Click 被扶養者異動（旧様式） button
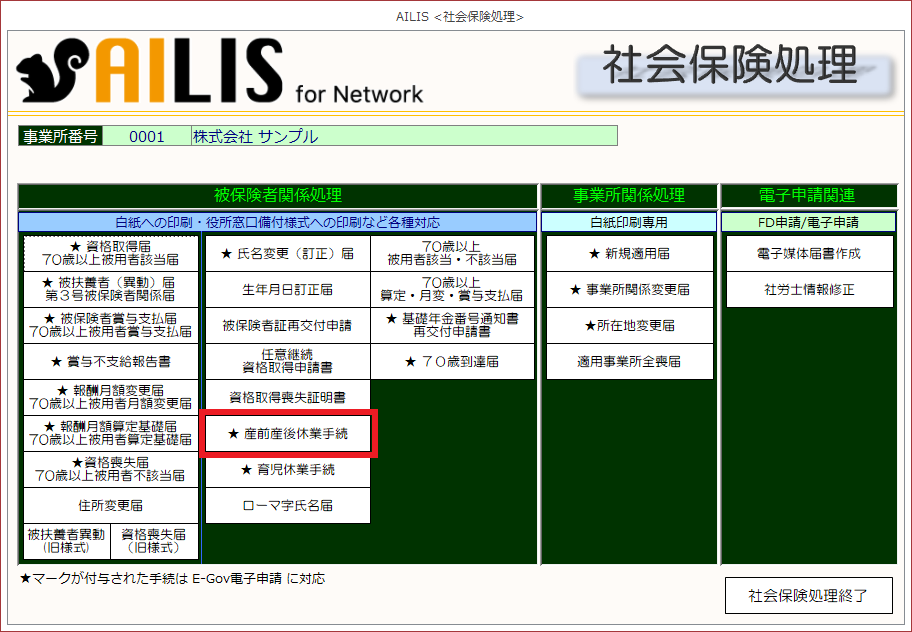The height and width of the screenshot is (632, 912). pyautogui.click(x=66, y=541)
